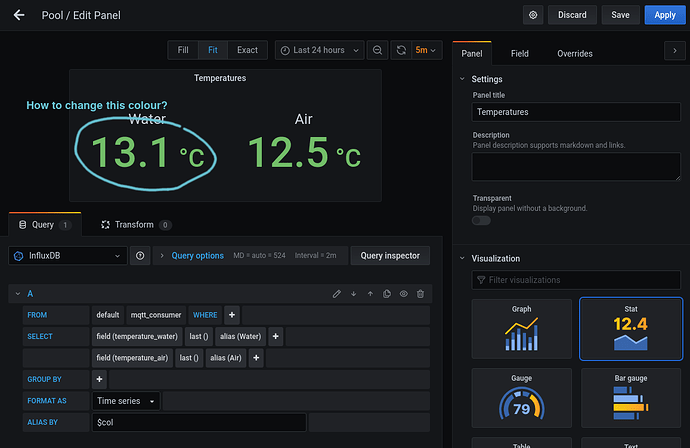Go back using the top-left arrow
This screenshot has width=690, height=448.
point(18,15)
